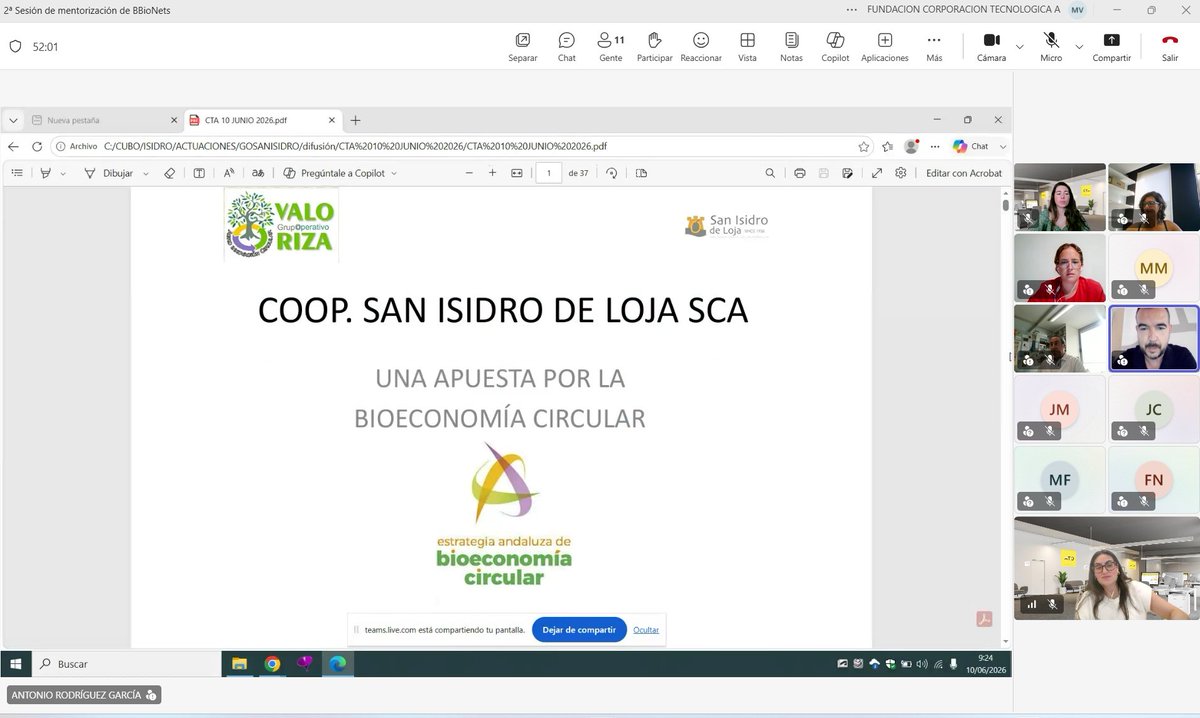Viewport: 1200px width, 718px height.
Task: Open the Copilot Chat button in Edge
Action: (971, 146)
